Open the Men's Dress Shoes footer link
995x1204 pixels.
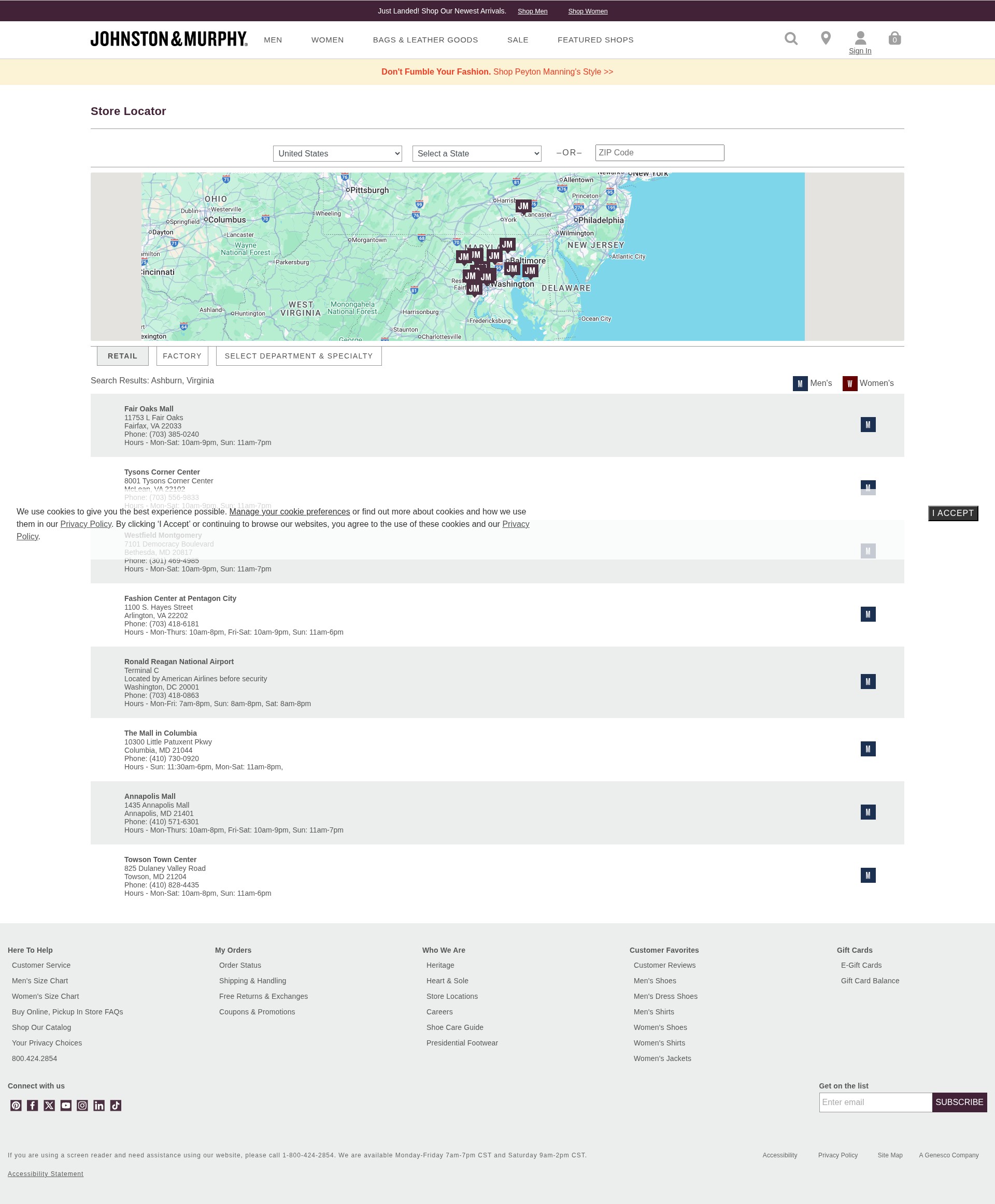click(665, 996)
